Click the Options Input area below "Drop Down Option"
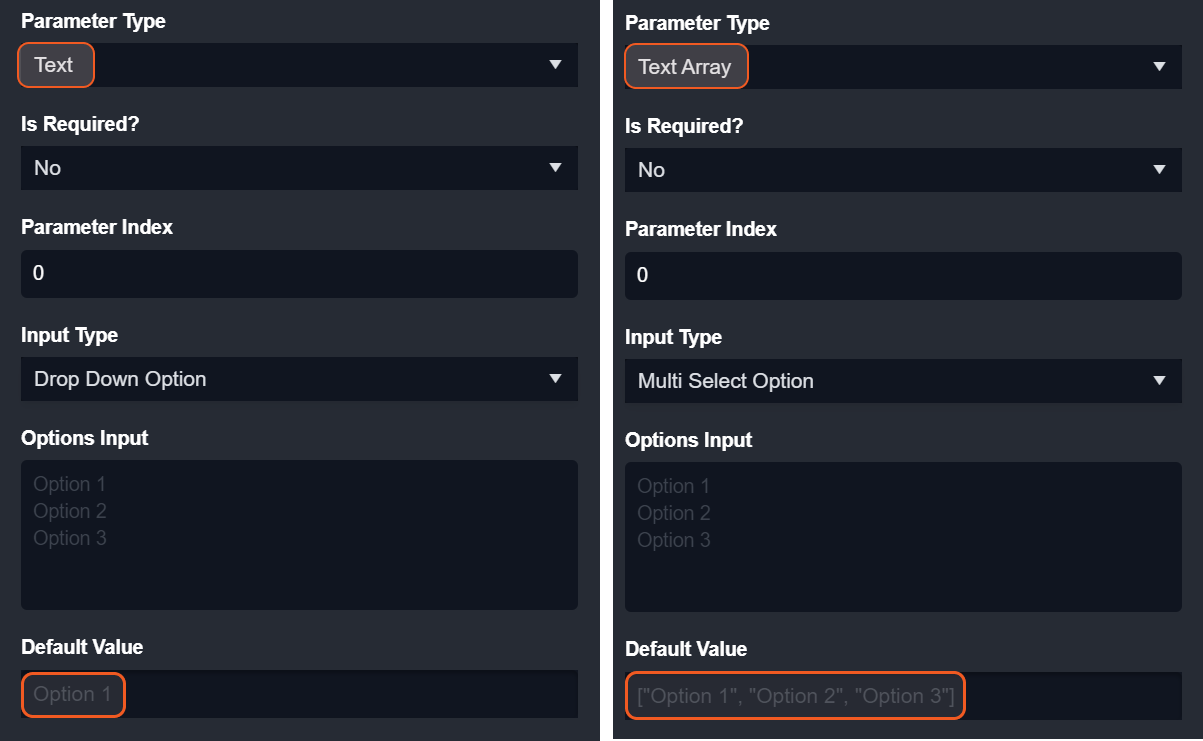Screen dimensions: 1203x741 point(299,560)
